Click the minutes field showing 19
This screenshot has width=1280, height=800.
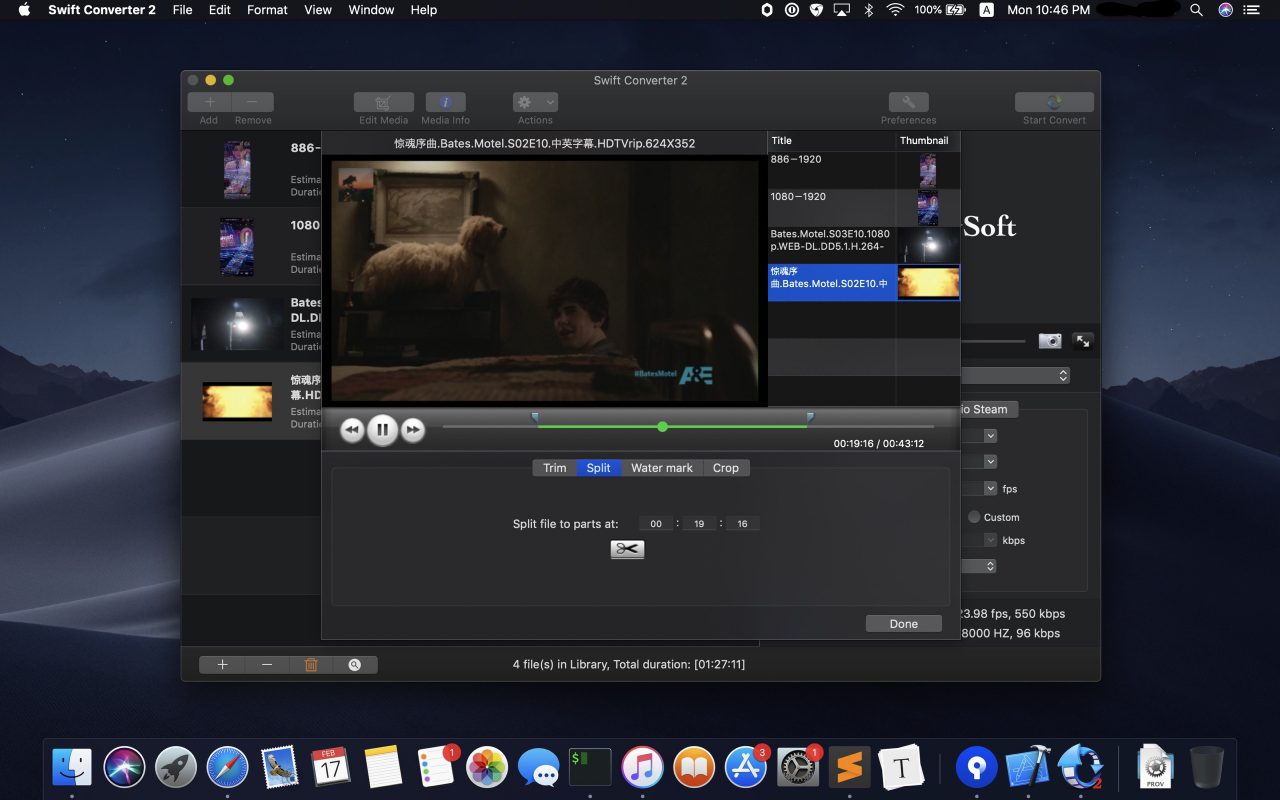[699, 524]
